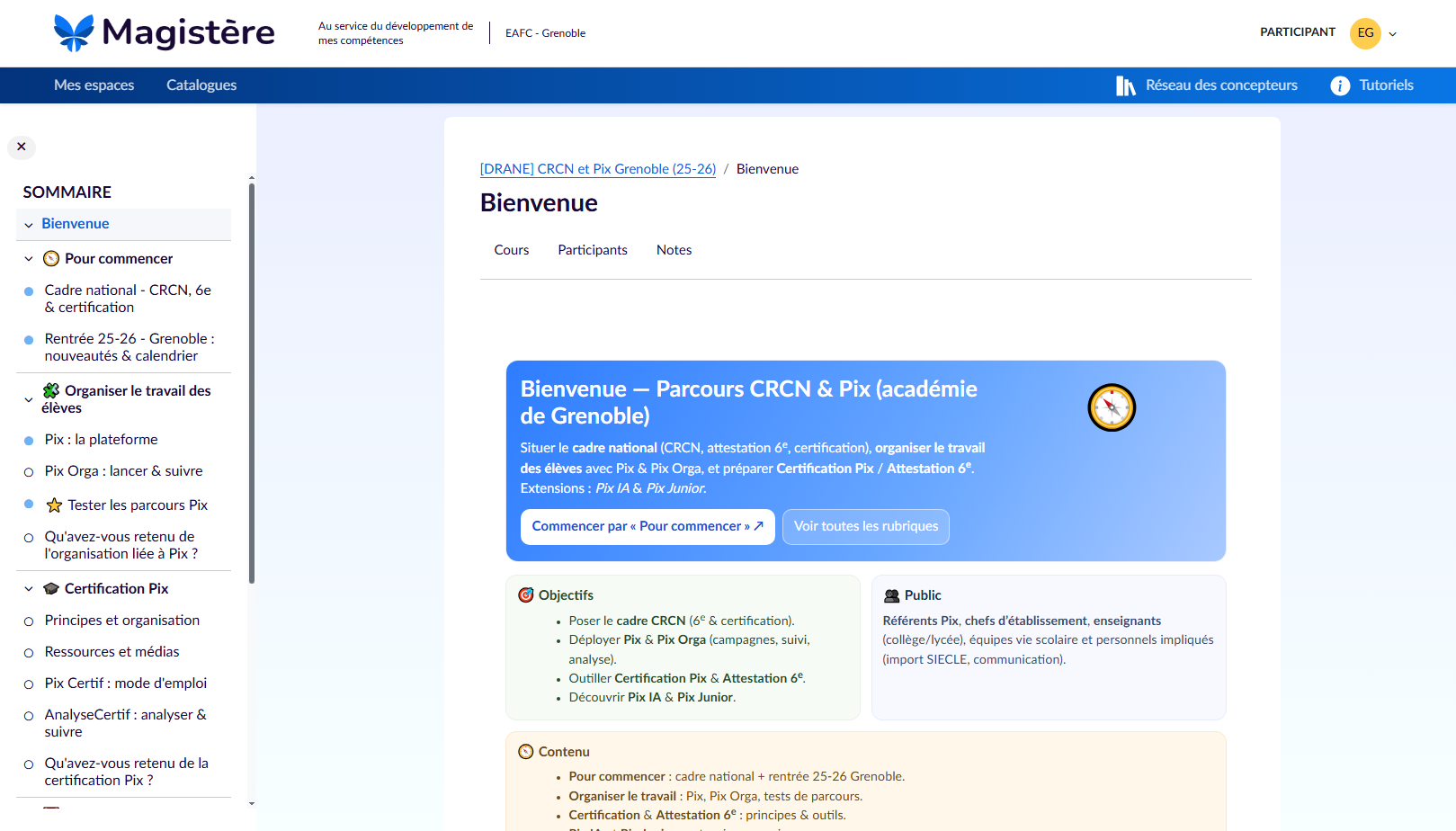Collapse the Certification Pix section chevron
Screen dimensions: 1456x831
pyautogui.click(x=29, y=589)
